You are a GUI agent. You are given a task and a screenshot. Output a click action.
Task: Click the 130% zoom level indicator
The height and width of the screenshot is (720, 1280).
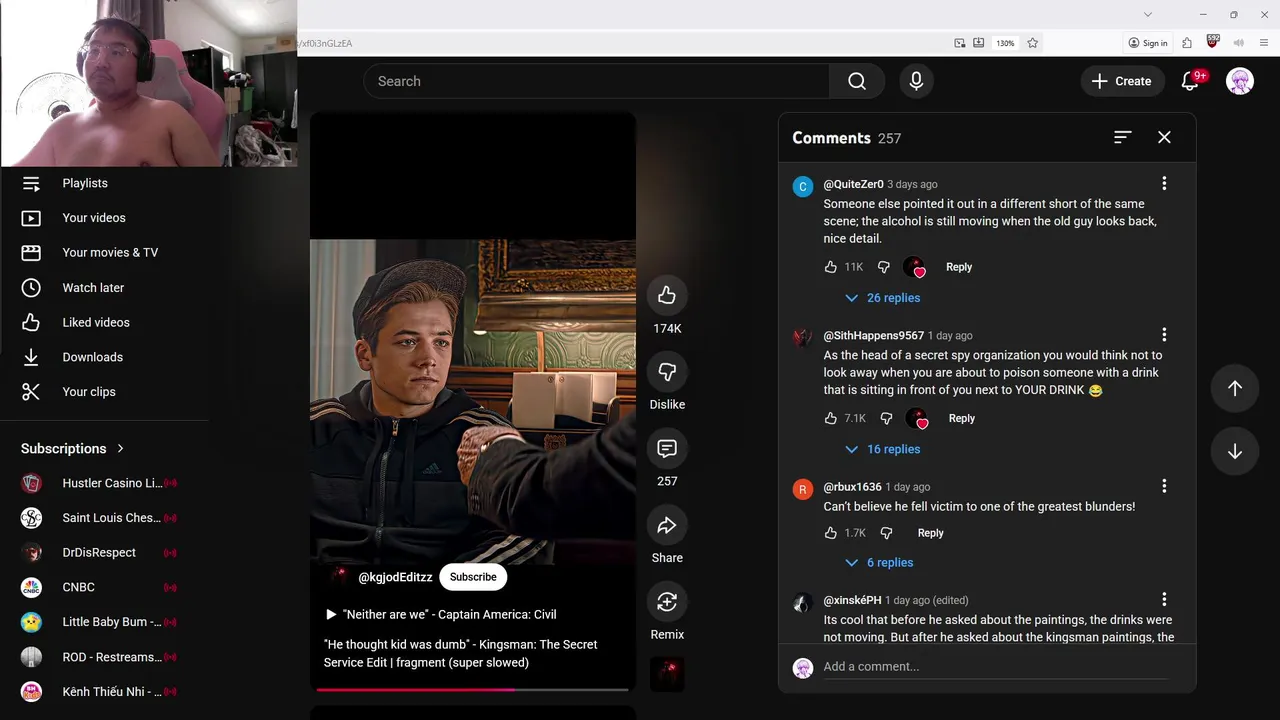1005,43
